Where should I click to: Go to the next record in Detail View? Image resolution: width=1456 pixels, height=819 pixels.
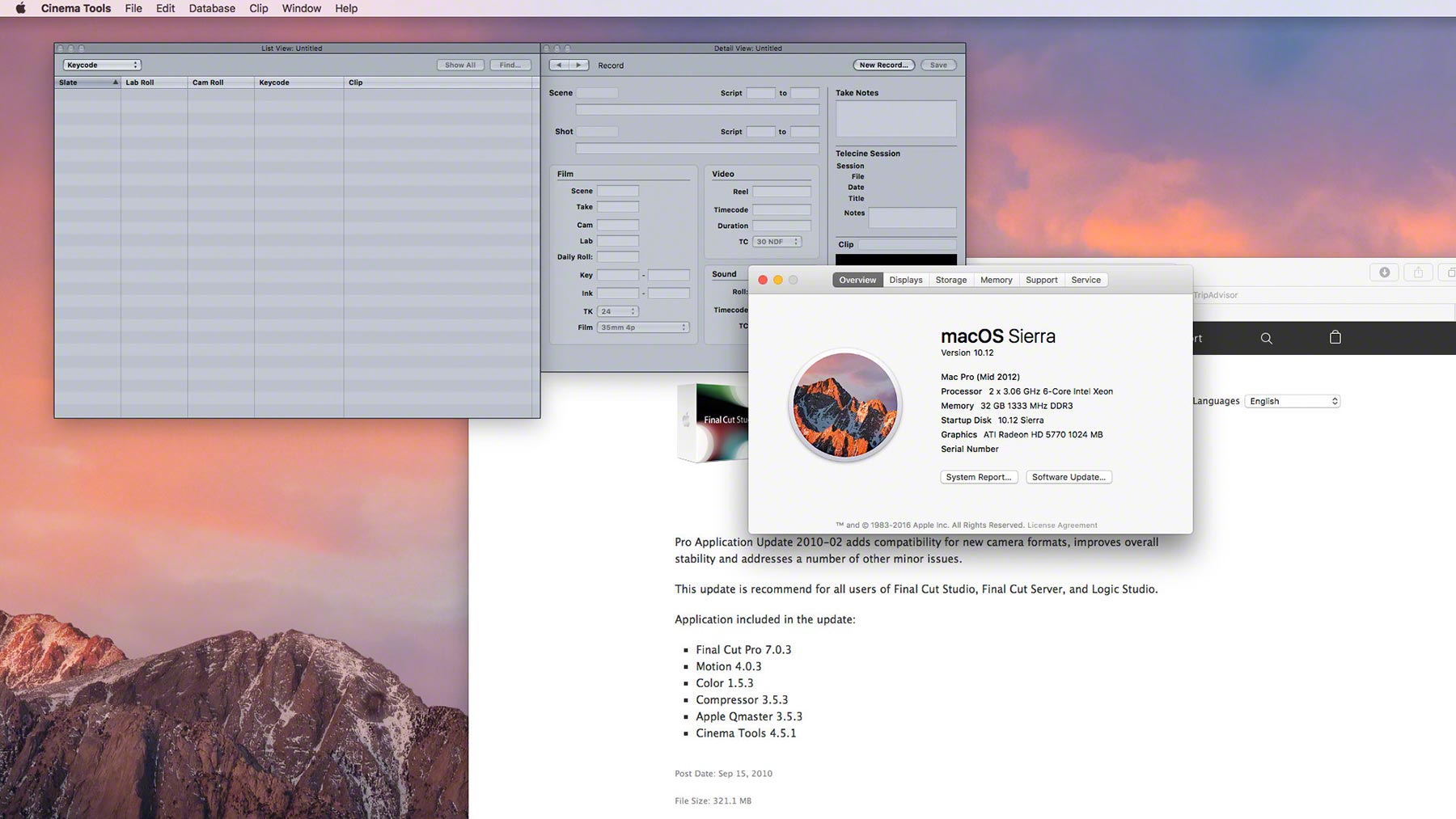[579, 65]
